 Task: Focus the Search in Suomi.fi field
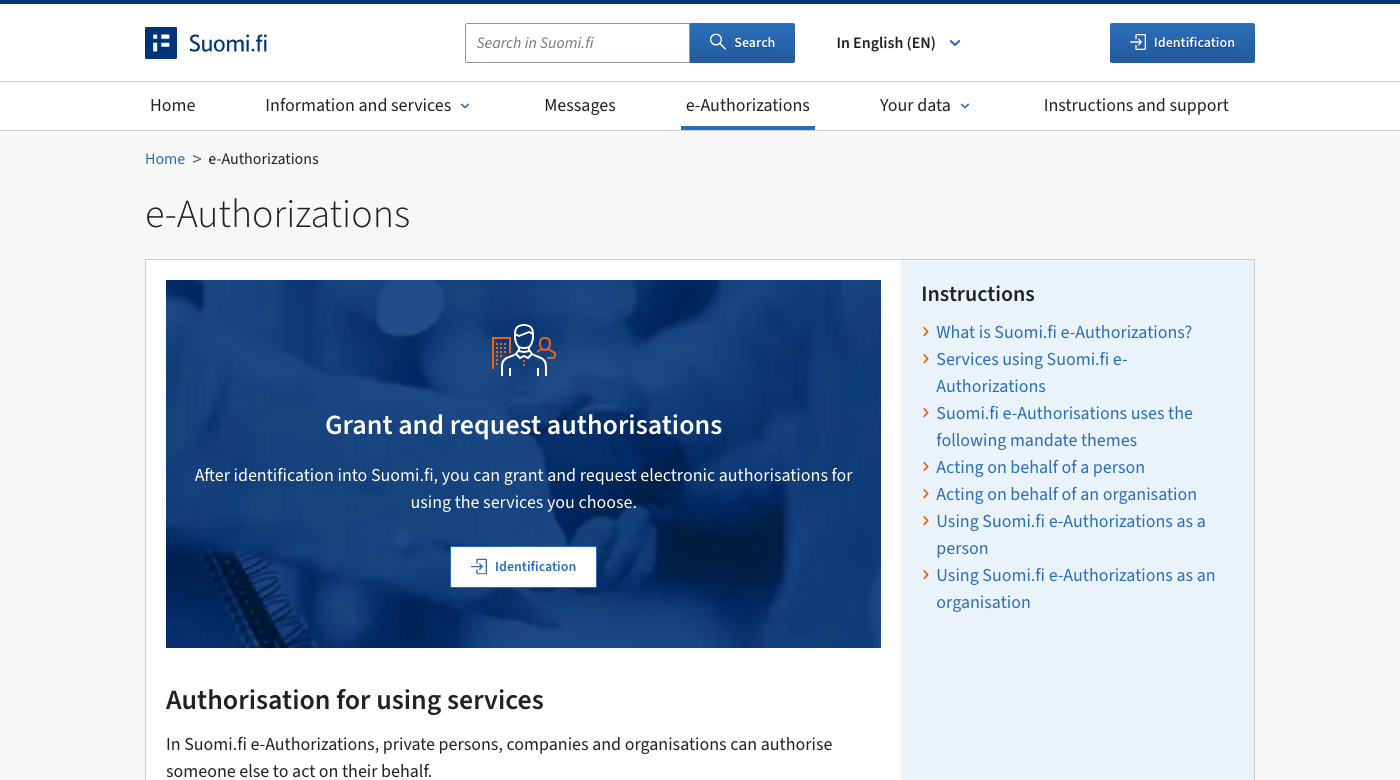(577, 43)
